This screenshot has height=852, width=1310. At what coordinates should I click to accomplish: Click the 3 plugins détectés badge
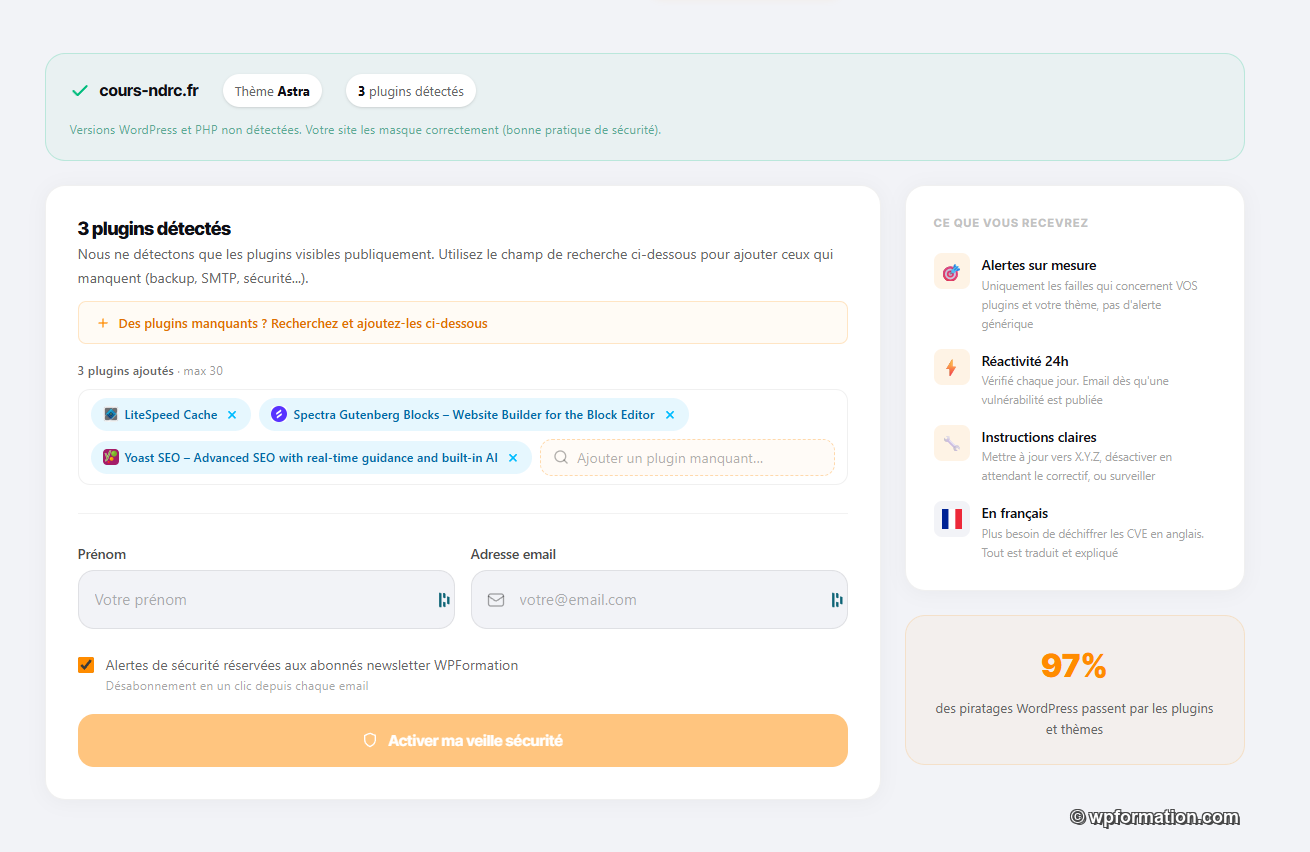click(411, 91)
